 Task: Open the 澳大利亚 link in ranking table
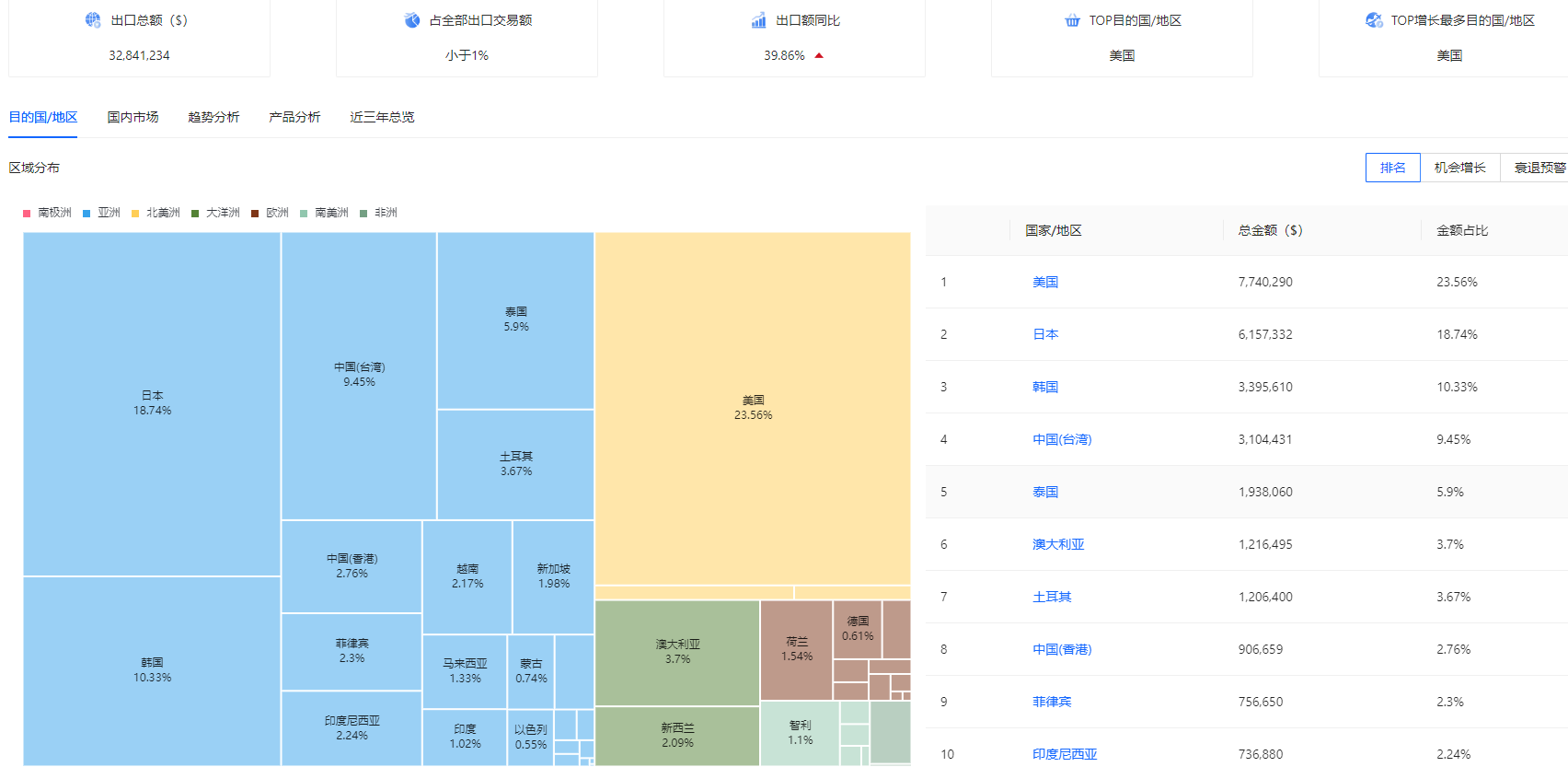point(1058,544)
